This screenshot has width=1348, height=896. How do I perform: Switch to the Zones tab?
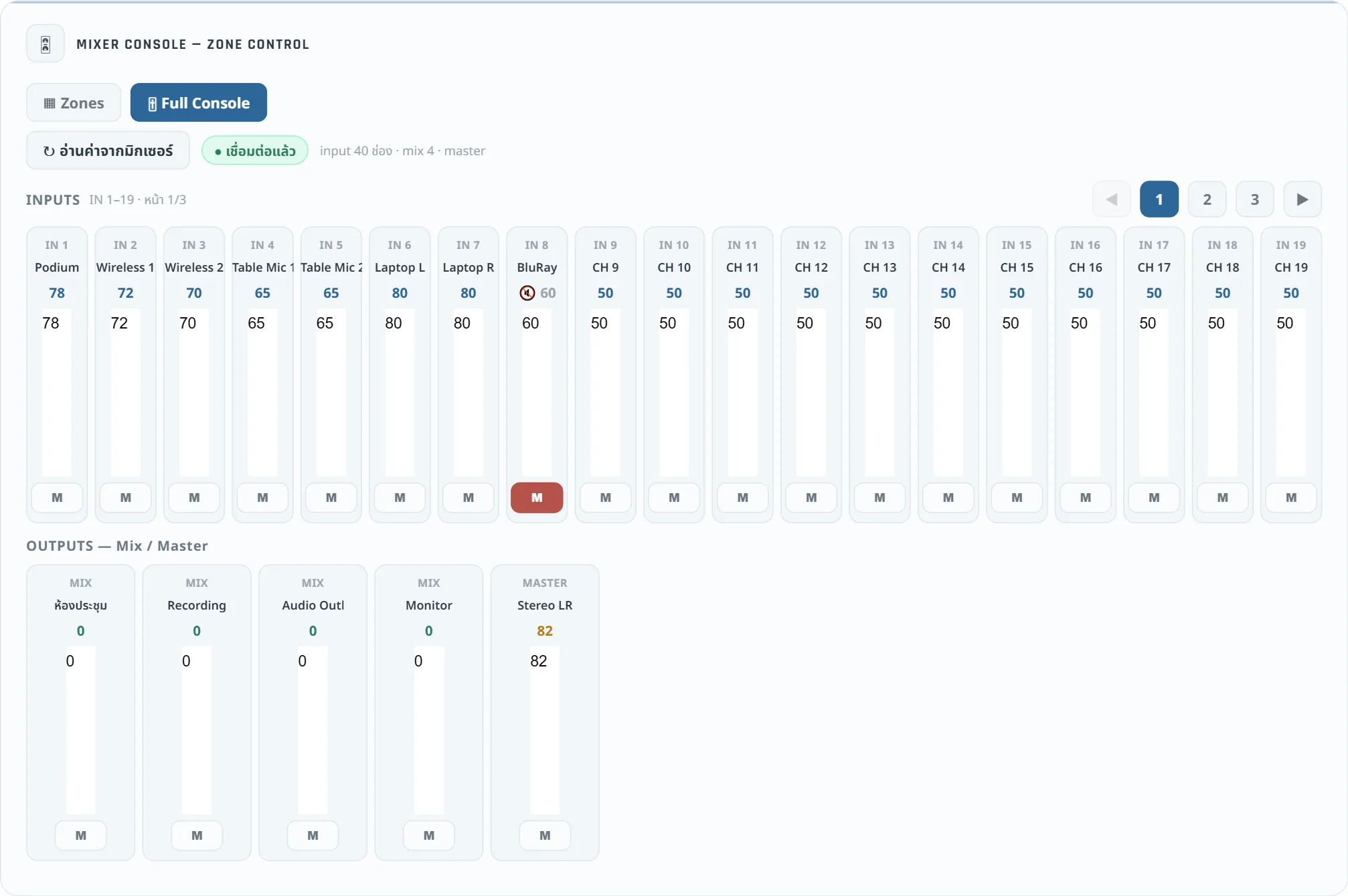coord(74,103)
